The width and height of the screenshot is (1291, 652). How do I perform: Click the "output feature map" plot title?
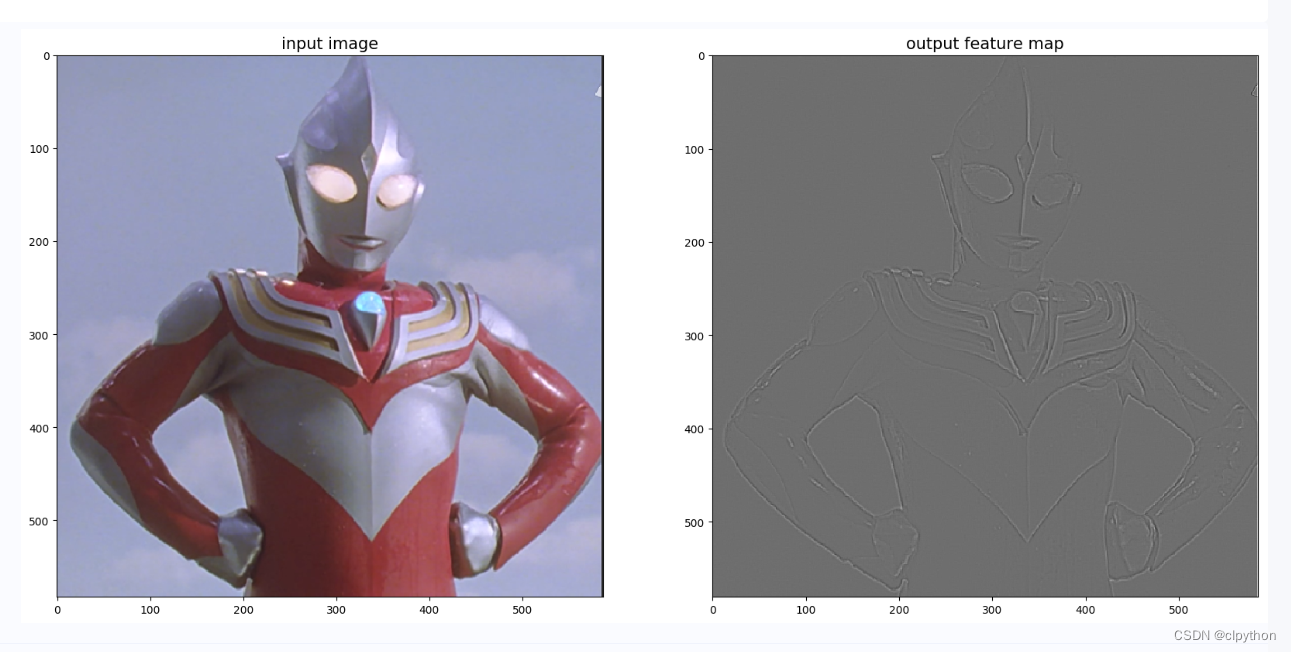point(985,43)
